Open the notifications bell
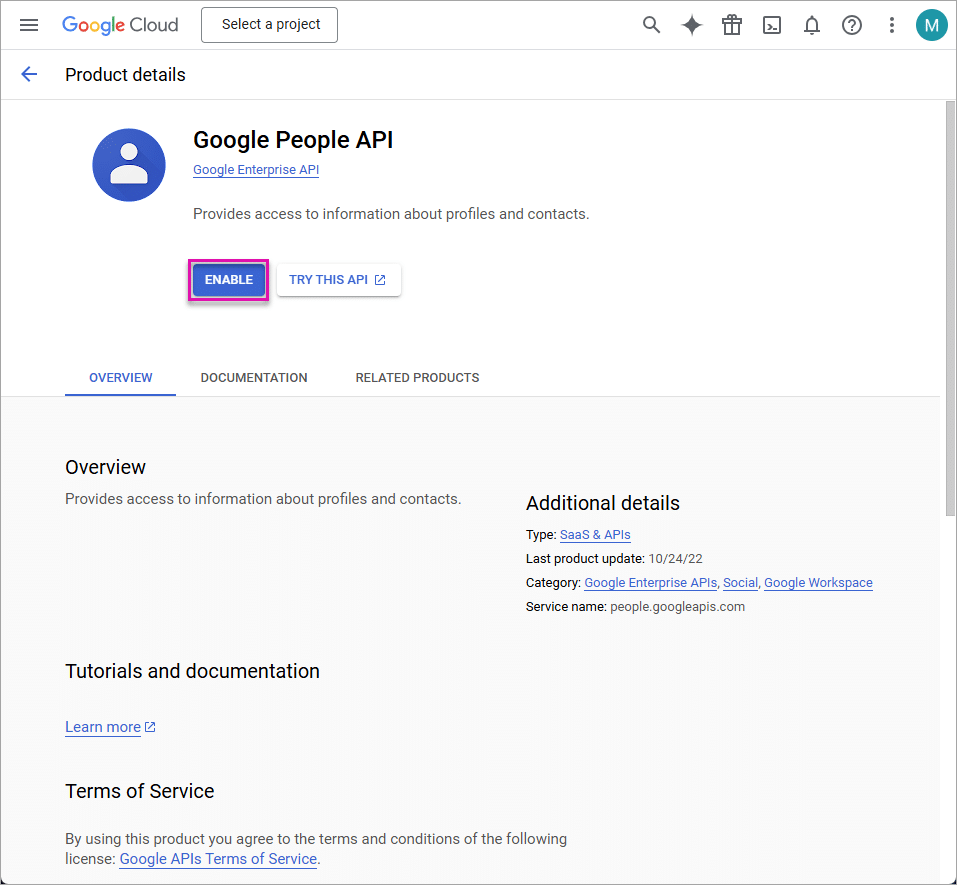 tap(812, 25)
